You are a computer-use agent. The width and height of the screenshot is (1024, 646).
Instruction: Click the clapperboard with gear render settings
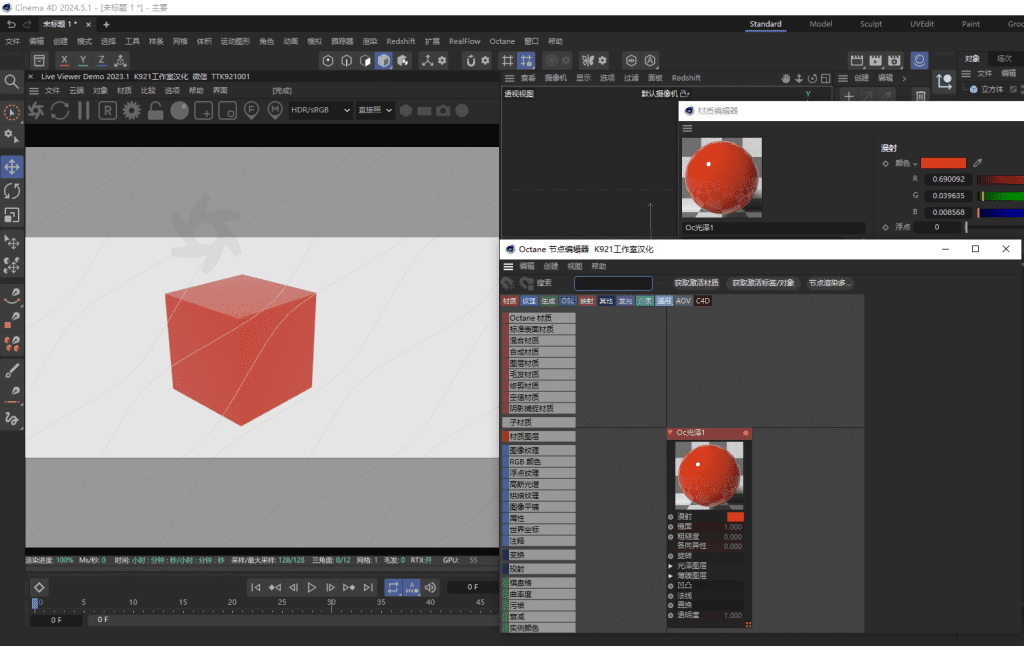point(895,61)
